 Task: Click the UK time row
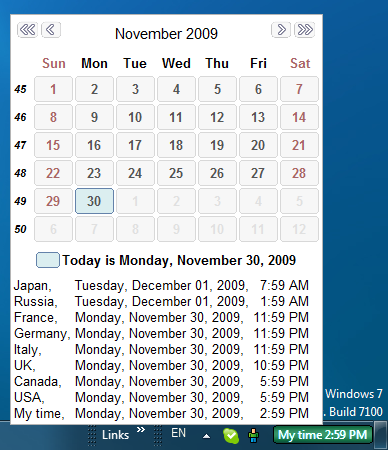pos(161,365)
